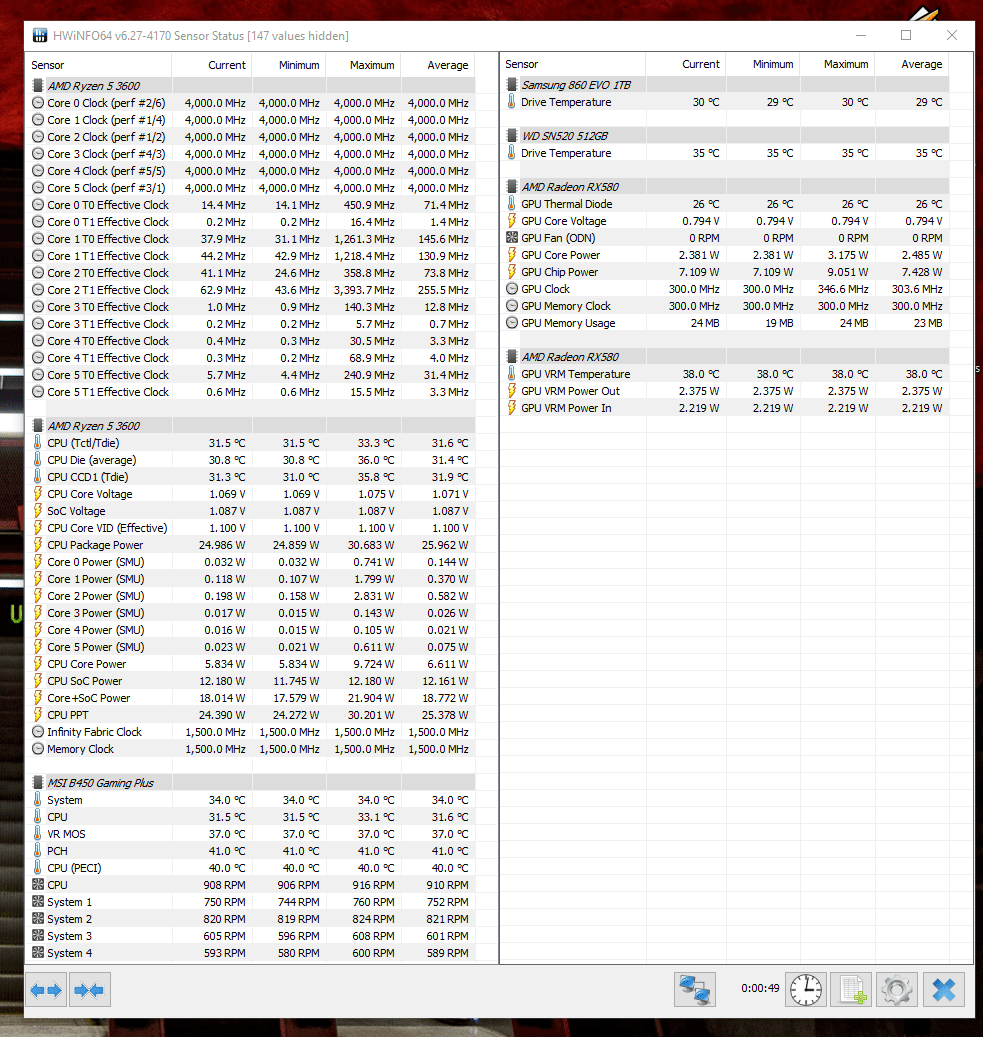Click the thermometer icon for GPU Thermal Diode
Image resolution: width=983 pixels, height=1037 pixels.
coord(511,204)
